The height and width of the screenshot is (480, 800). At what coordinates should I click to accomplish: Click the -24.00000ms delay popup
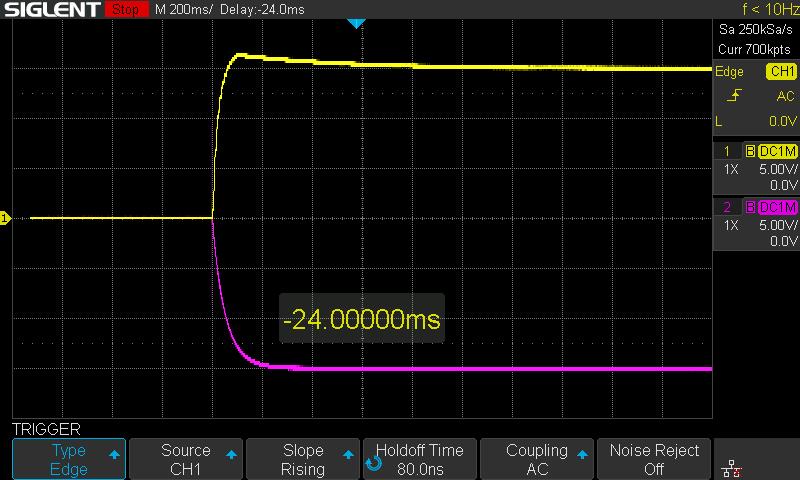362,319
